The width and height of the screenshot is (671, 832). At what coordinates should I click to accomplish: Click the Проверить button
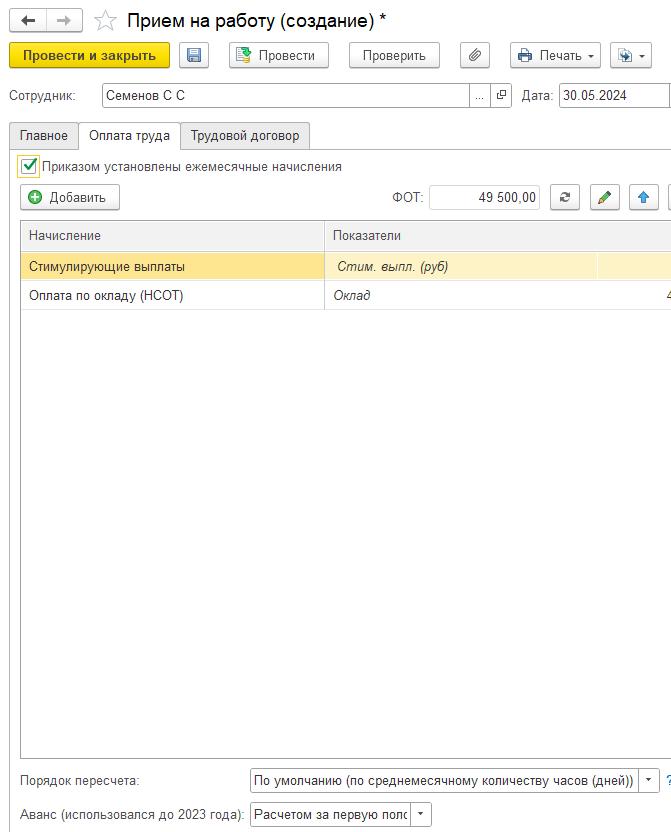[x=394, y=56]
